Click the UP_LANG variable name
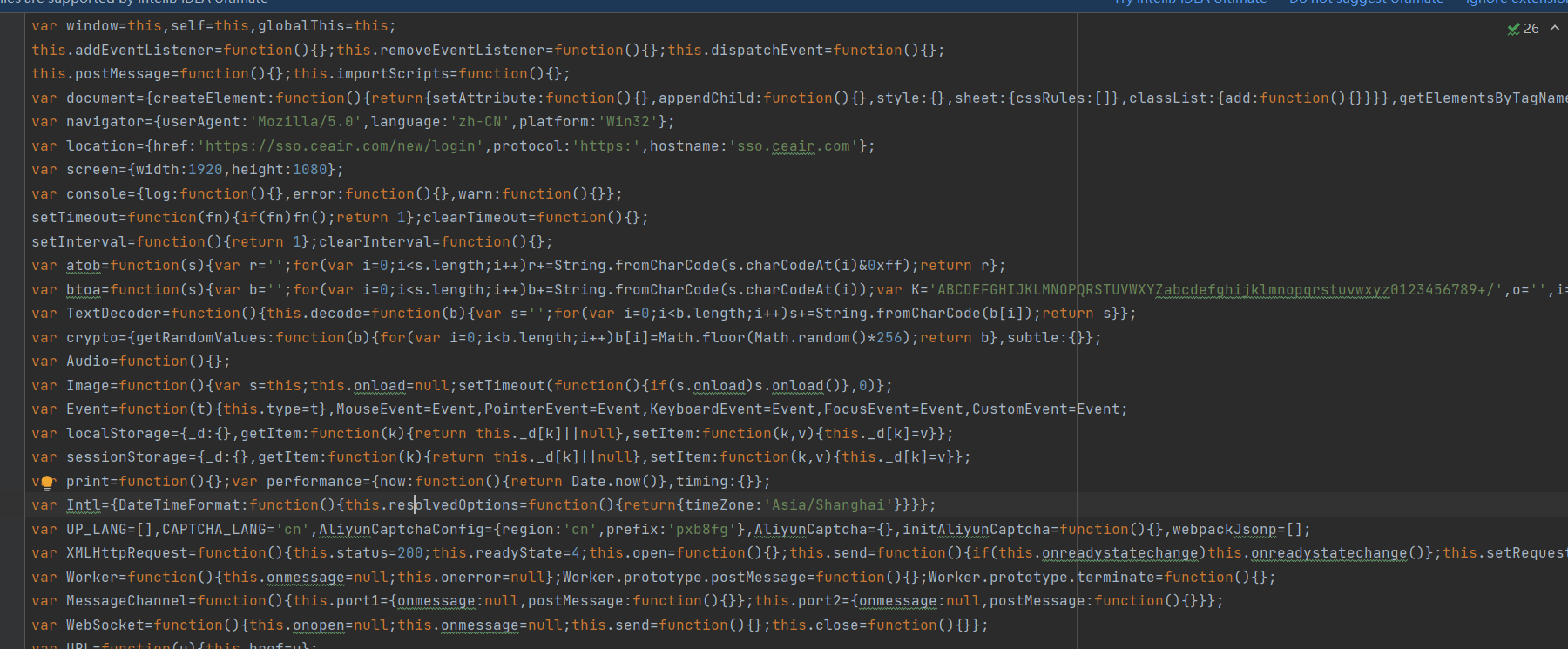The image size is (1568, 649). point(97,530)
